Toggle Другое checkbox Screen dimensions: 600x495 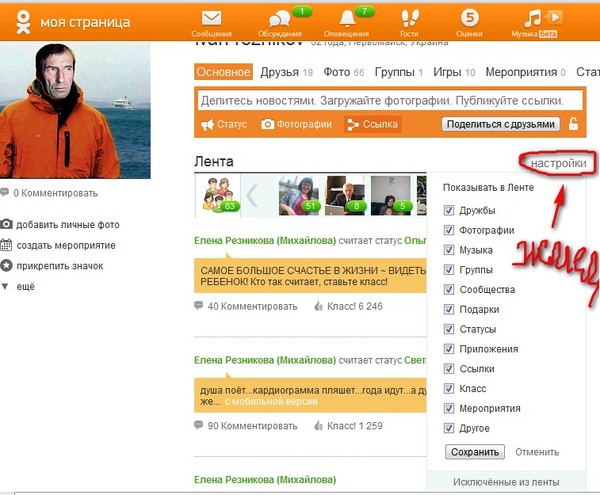pos(448,428)
